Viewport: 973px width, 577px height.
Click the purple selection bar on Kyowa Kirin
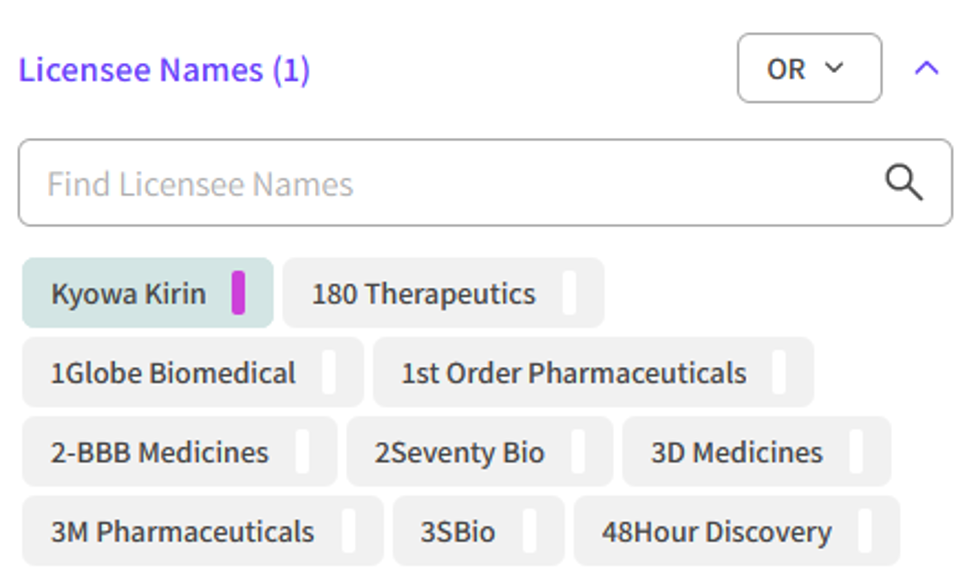pyautogui.click(x=240, y=292)
